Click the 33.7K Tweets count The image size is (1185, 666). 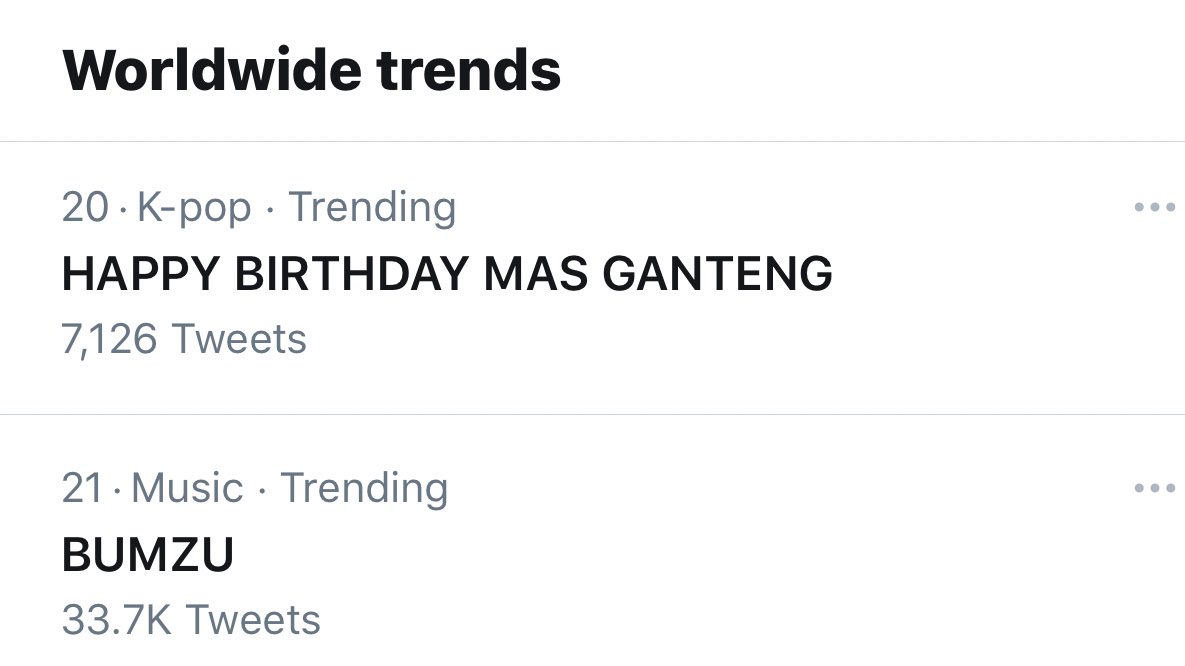pos(191,620)
